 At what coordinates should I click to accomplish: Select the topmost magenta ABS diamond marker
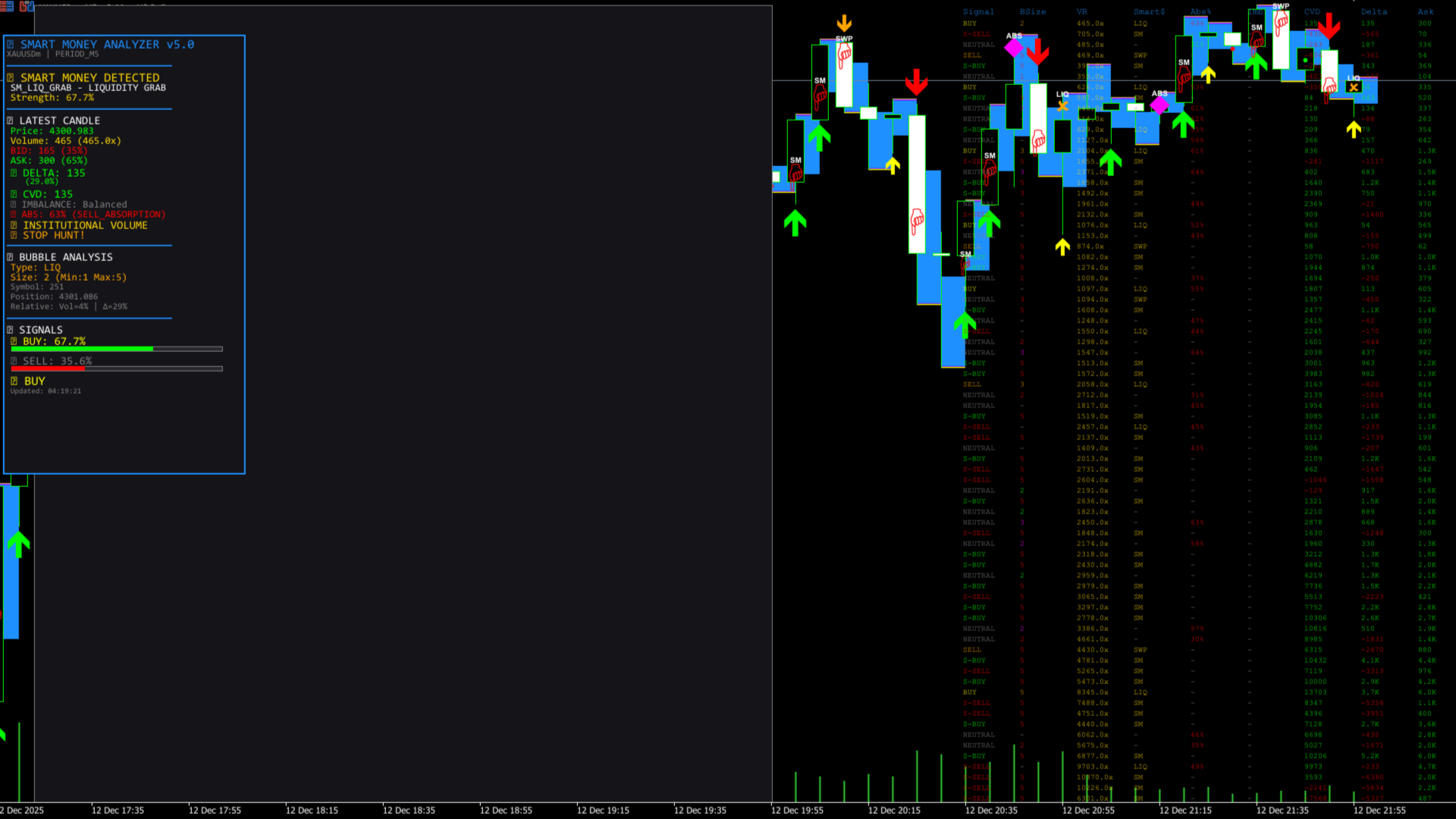[x=1013, y=49]
